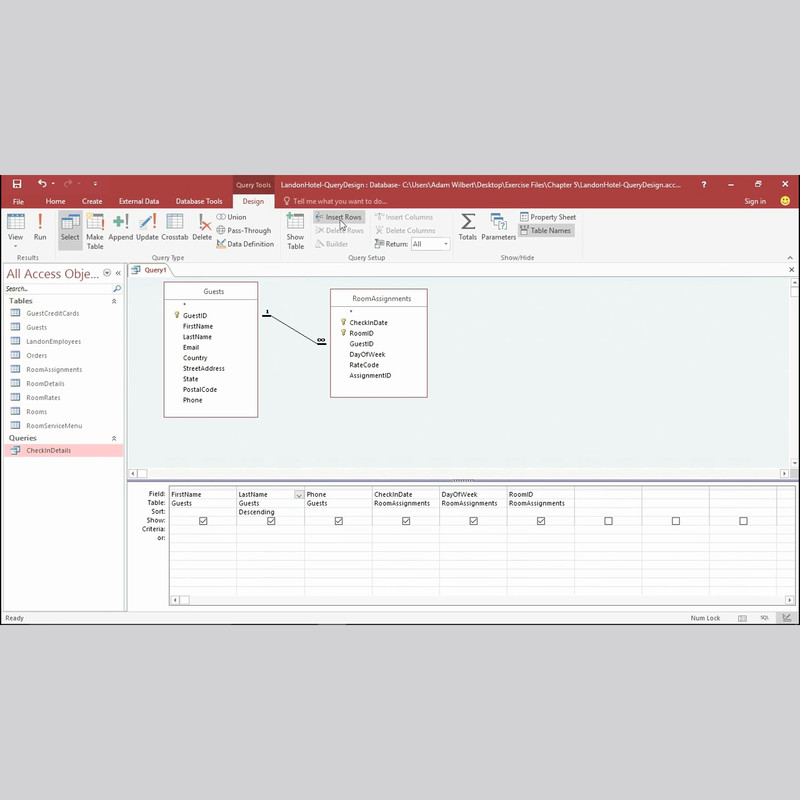Toggle the Totals sigma icon
Viewport: 800px width, 800px height.
(x=467, y=227)
